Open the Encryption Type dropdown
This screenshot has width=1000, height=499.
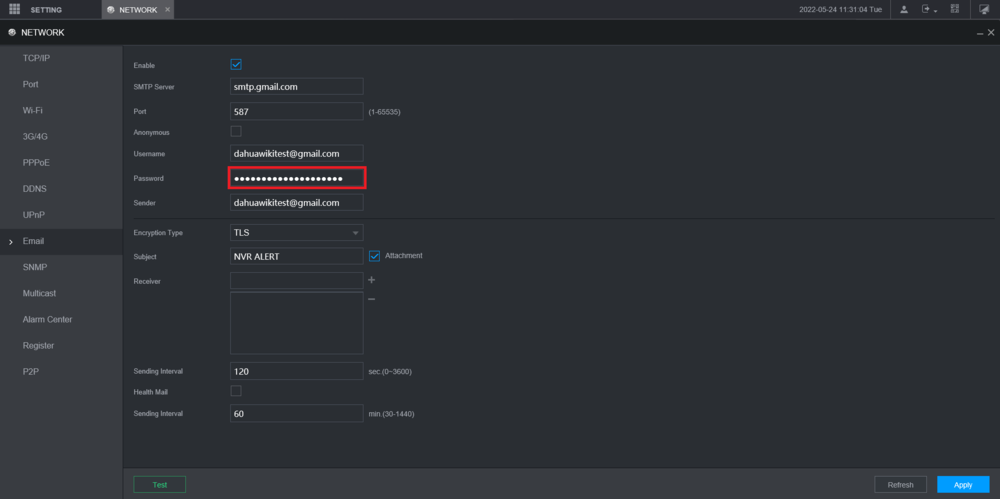point(296,233)
